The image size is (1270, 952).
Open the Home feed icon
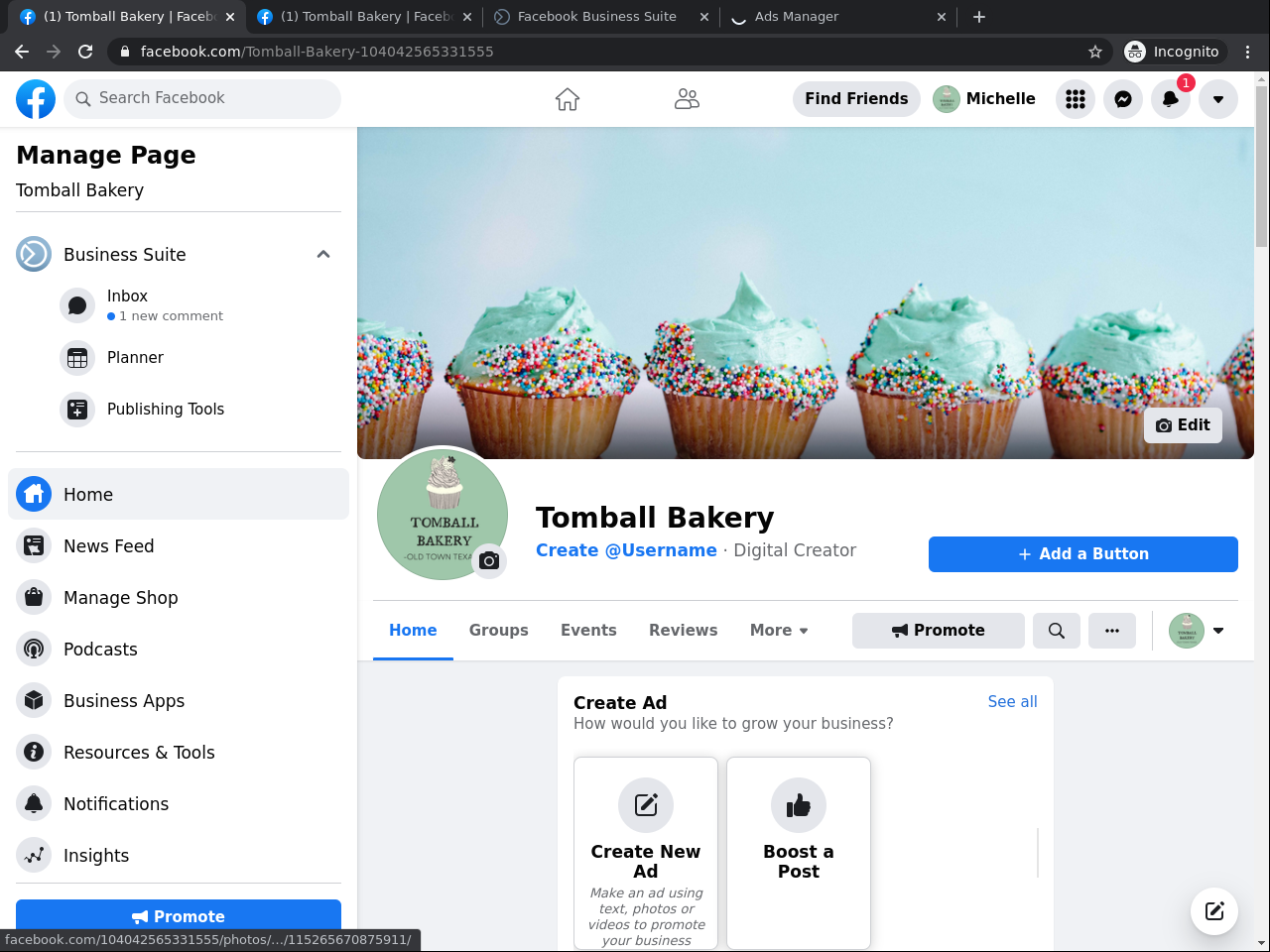568,99
